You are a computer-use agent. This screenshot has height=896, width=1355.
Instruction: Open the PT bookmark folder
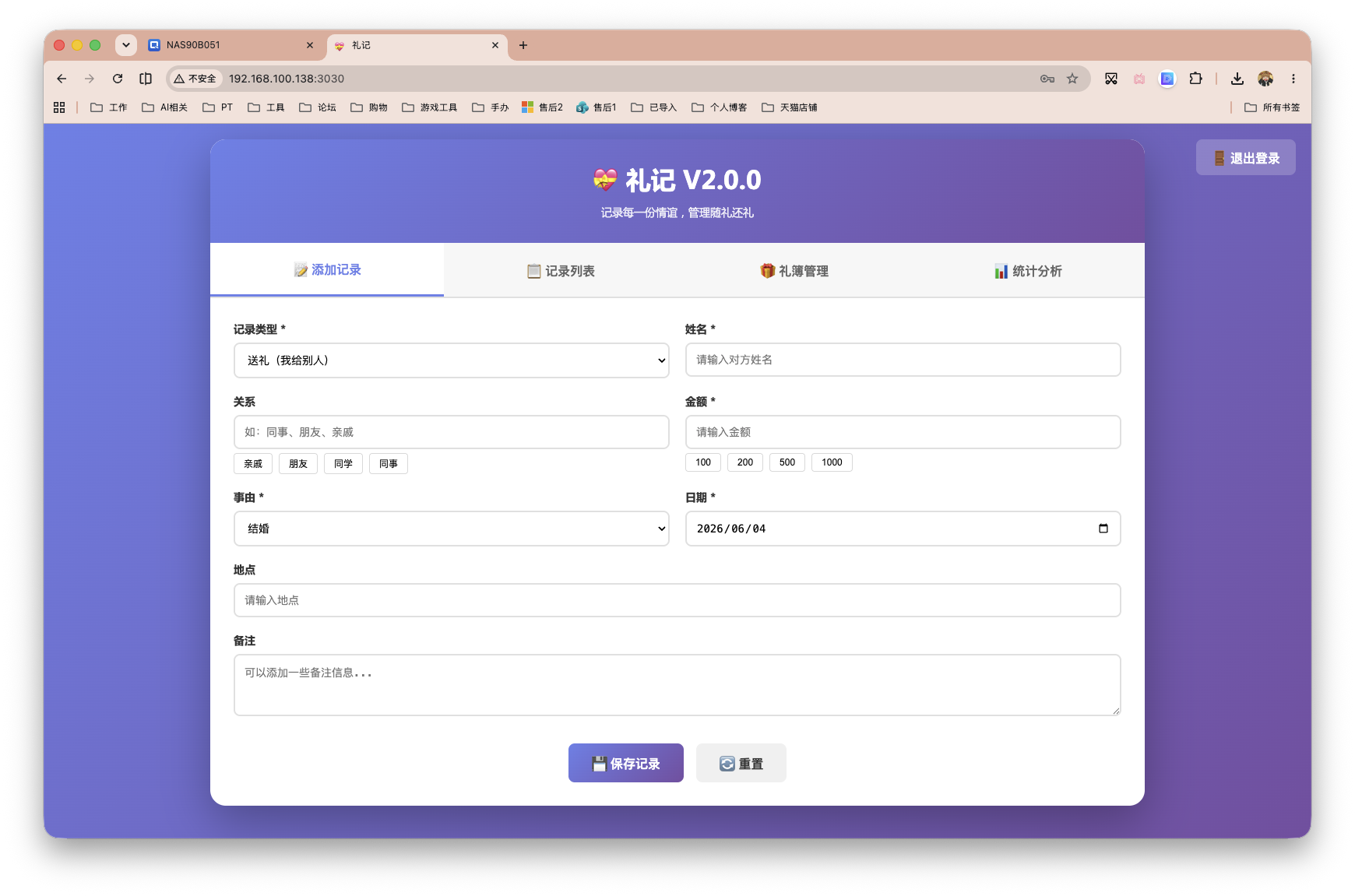pos(217,107)
